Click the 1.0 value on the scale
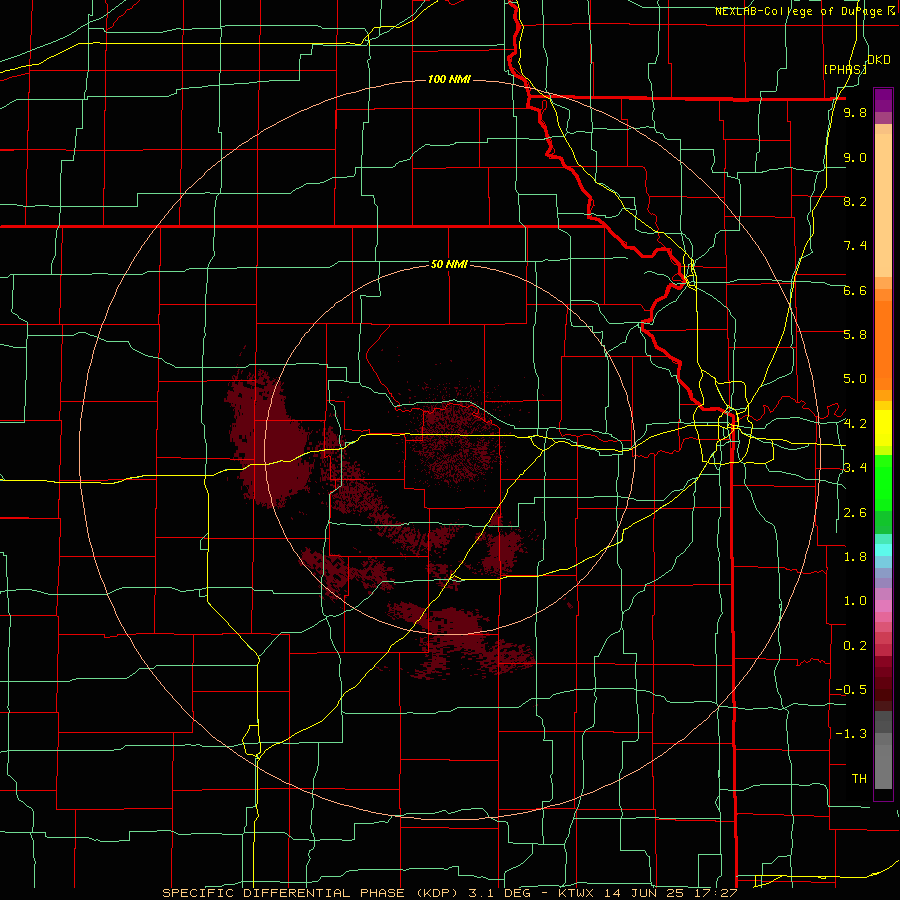The width and height of the screenshot is (900, 900). [855, 601]
